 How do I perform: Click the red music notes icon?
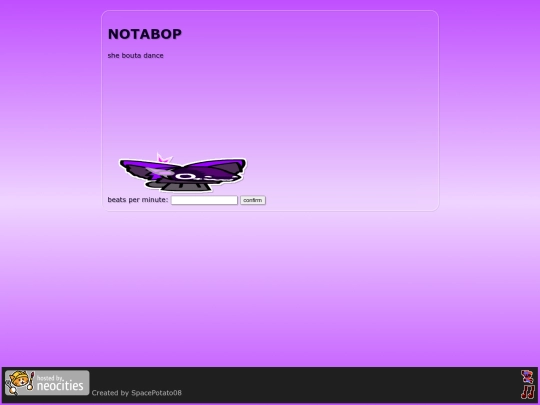click(528, 392)
